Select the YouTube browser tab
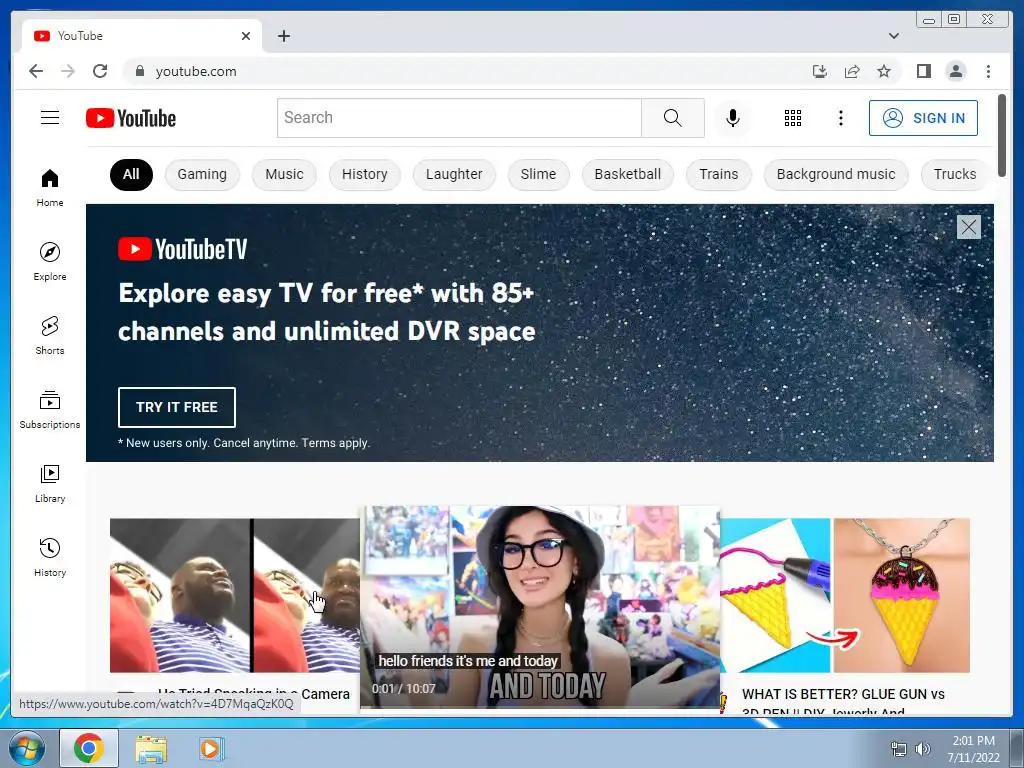Screen dimensions: 1024x768 pyautogui.click(x=142, y=36)
